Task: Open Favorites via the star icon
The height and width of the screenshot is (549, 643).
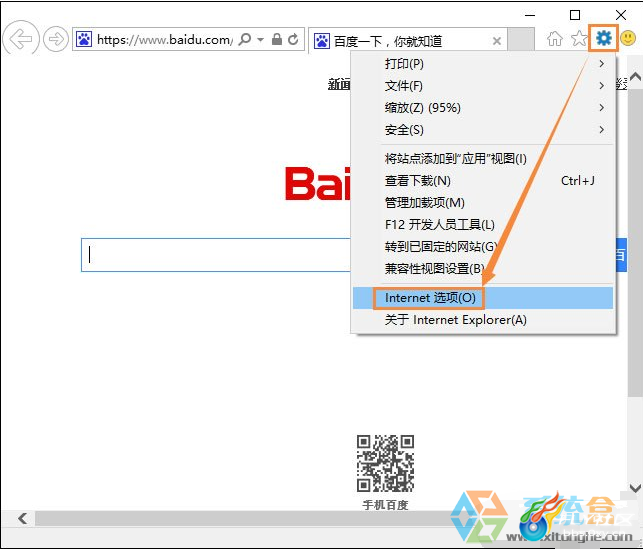Action: [579, 39]
